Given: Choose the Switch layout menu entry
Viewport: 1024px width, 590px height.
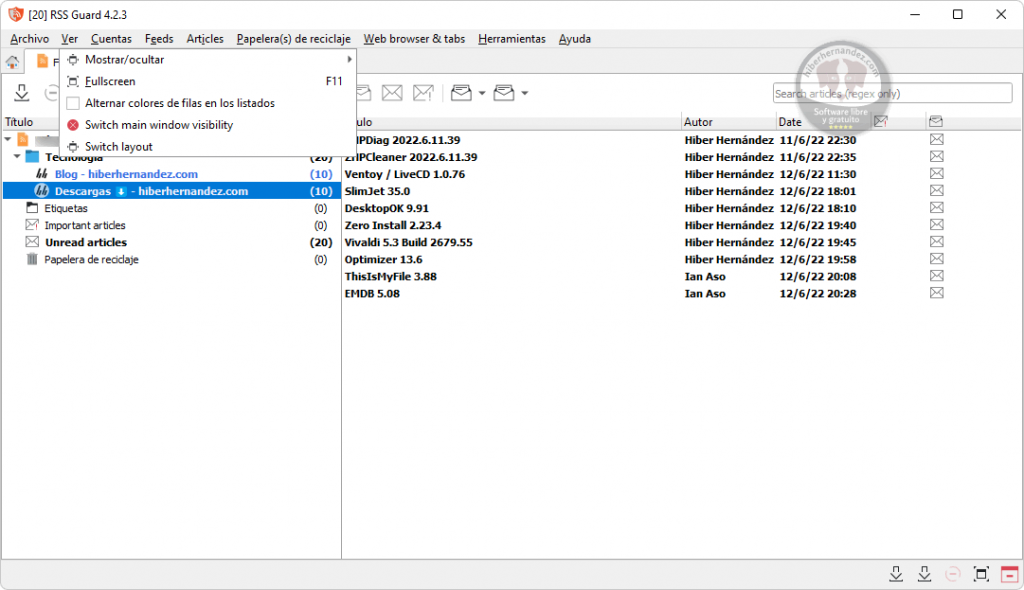Looking at the screenshot, I should (x=208, y=147).
